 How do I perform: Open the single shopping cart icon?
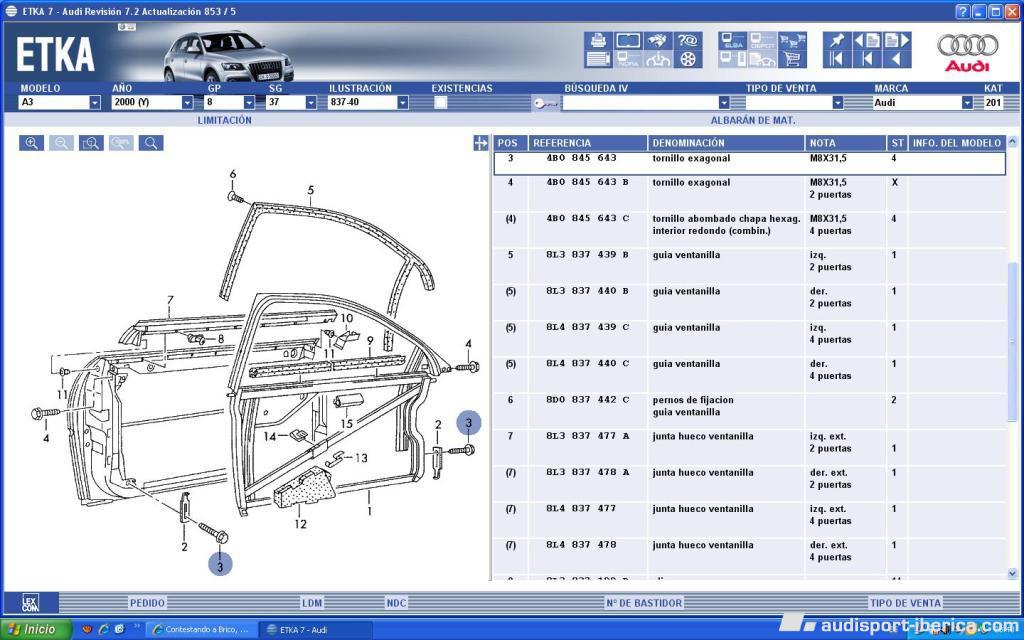click(792, 59)
